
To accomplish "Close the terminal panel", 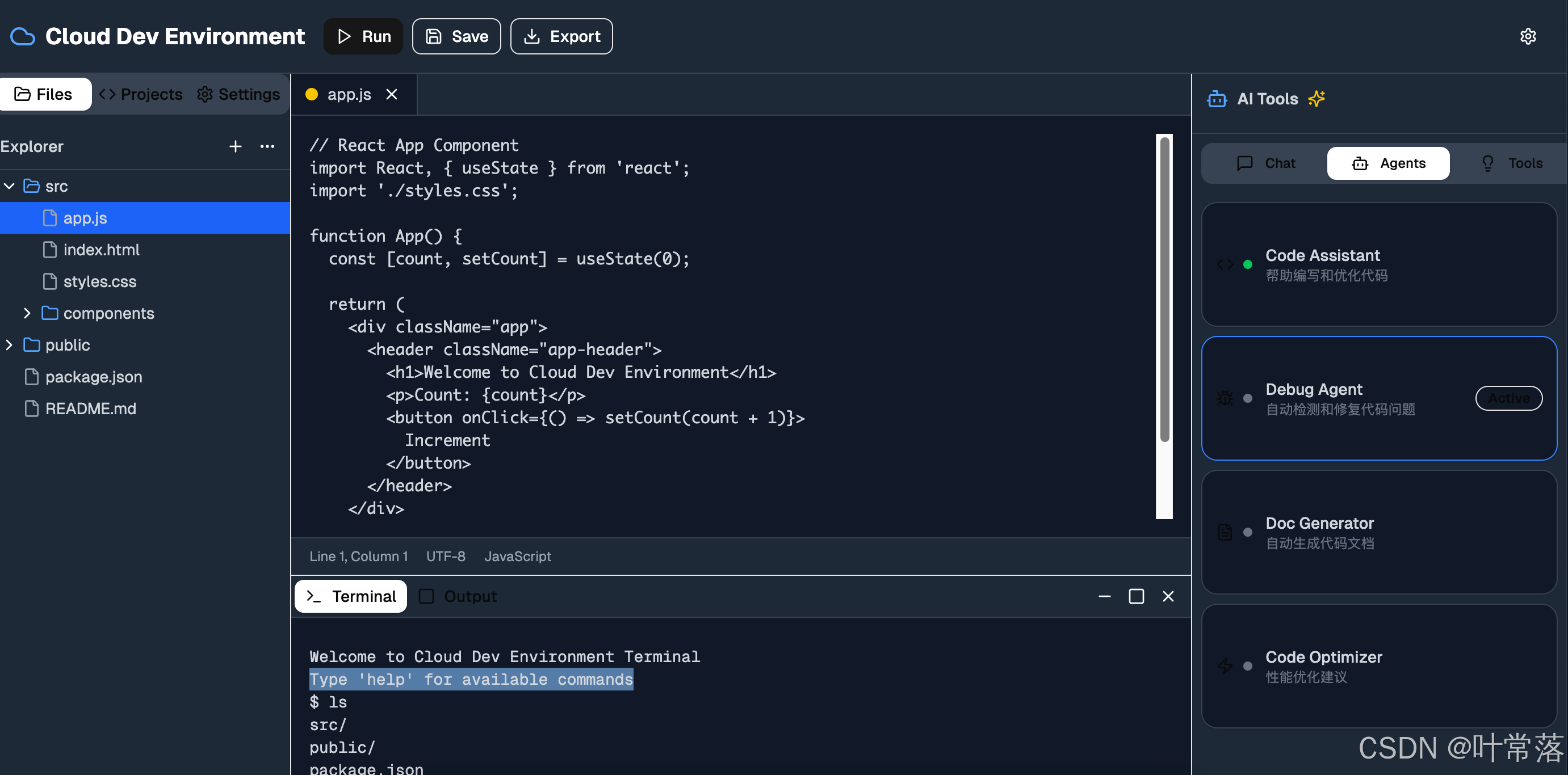I will click(x=1168, y=596).
